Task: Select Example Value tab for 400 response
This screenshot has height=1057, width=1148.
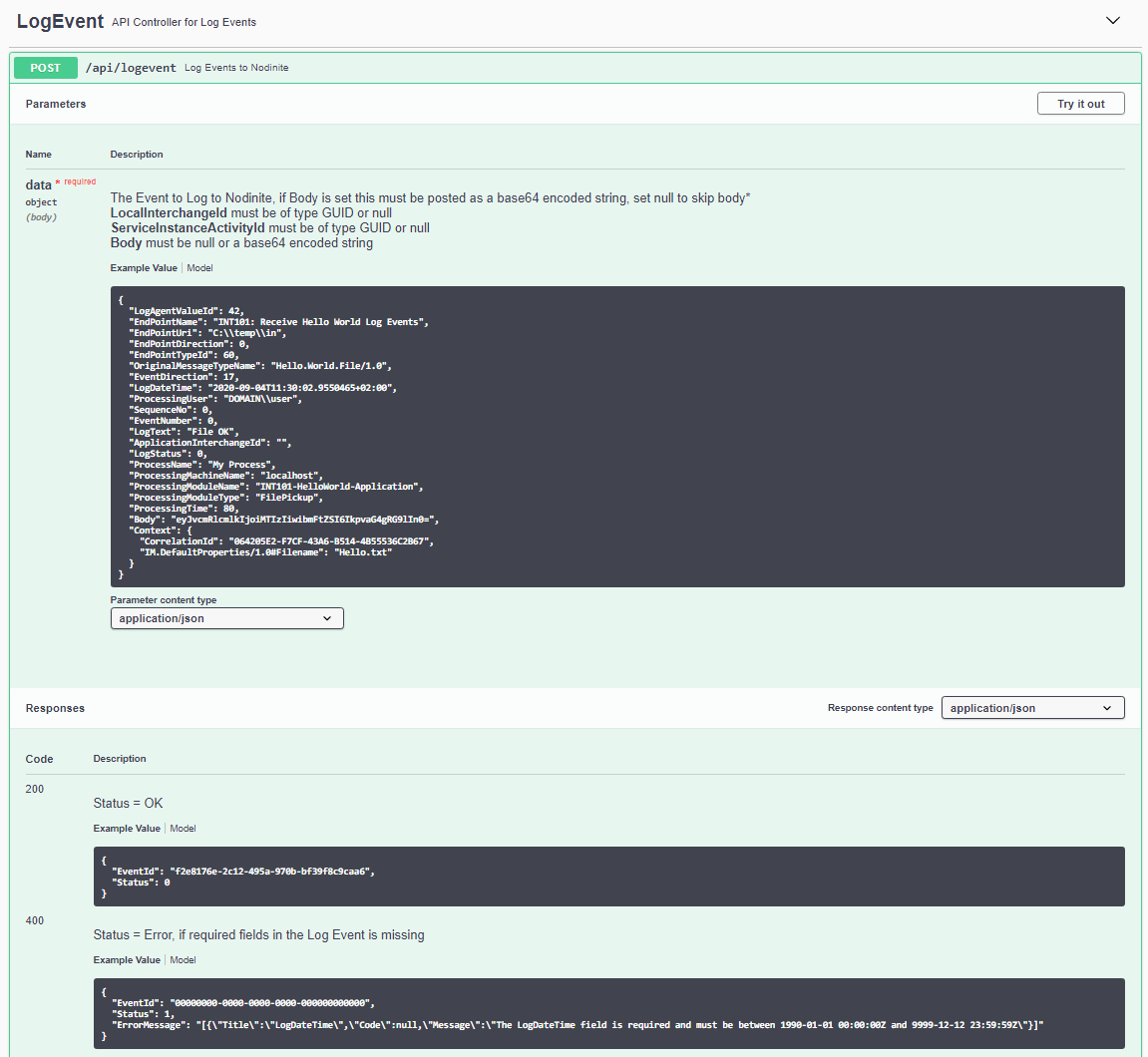Action: coord(127,960)
